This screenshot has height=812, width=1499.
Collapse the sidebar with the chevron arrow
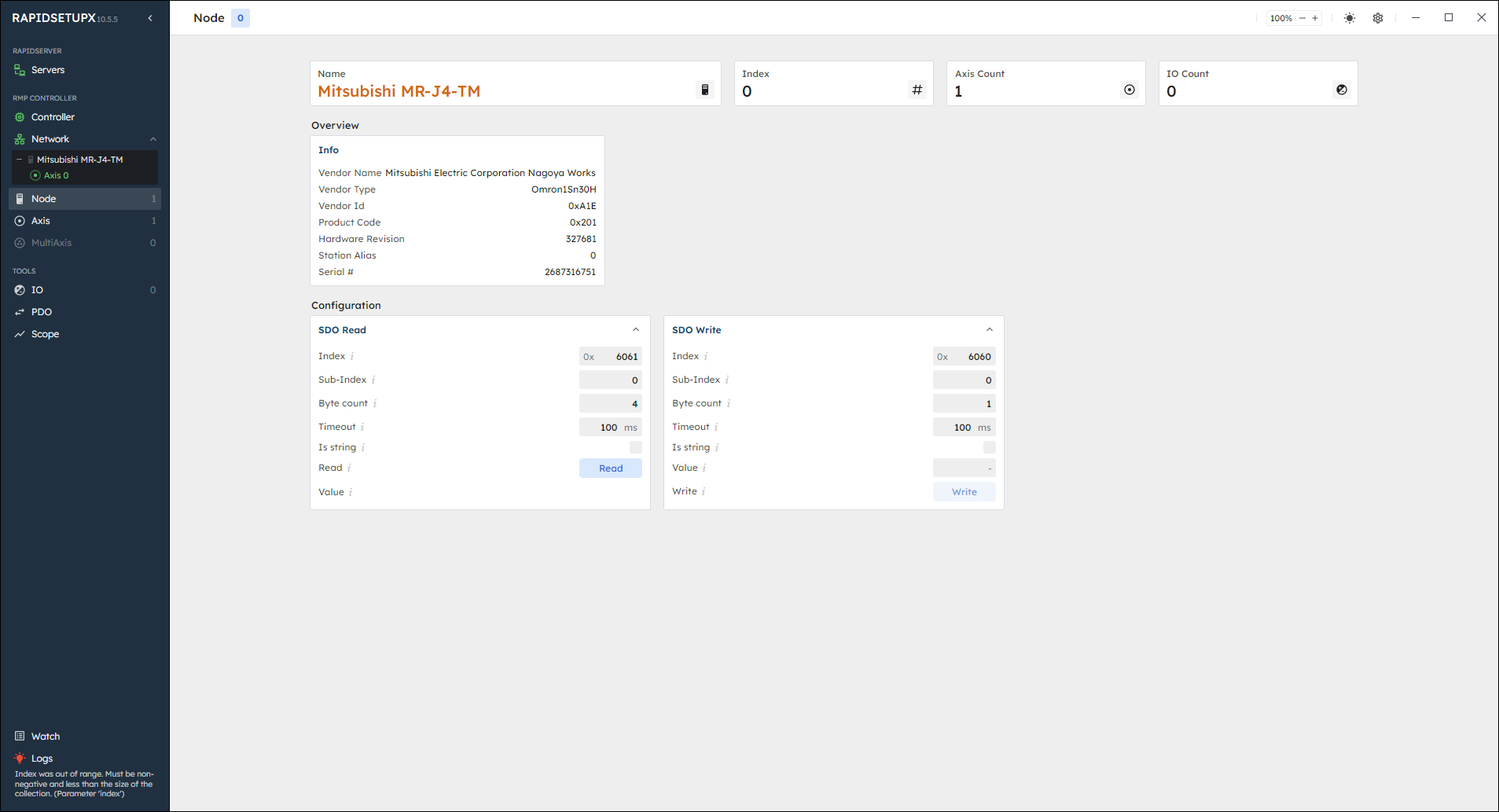[x=150, y=18]
